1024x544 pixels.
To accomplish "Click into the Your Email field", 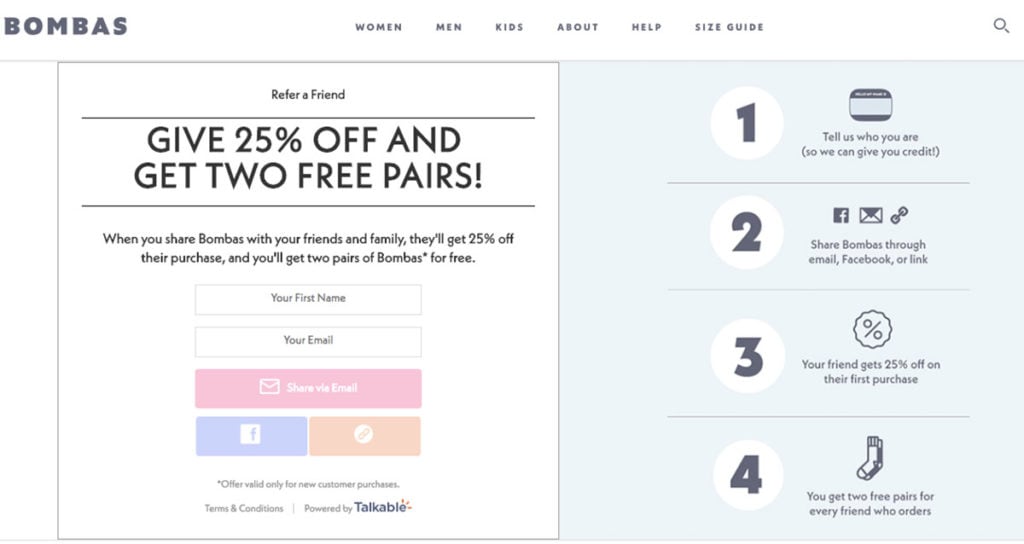I will pyautogui.click(x=308, y=341).
